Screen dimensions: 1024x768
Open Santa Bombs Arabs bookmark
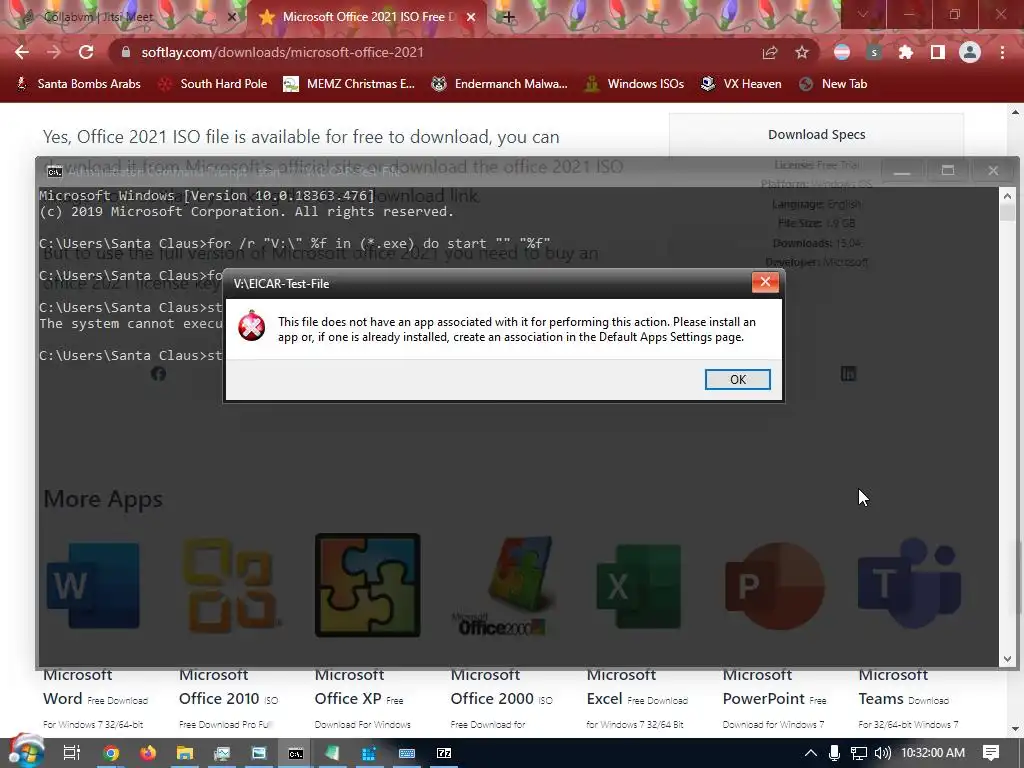(78, 84)
